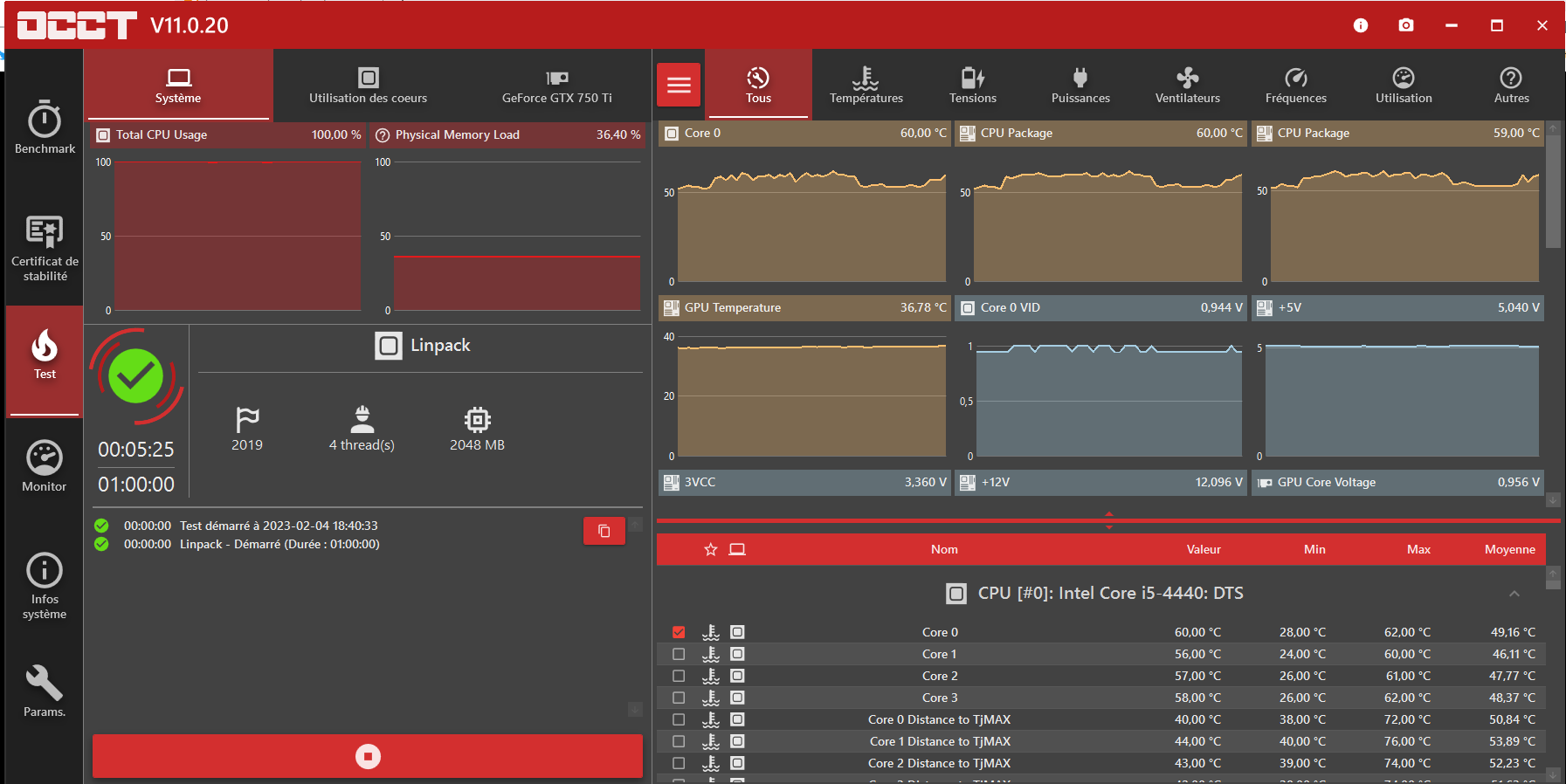Switch to the Températures tab
1566x784 pixels.
click(x=866, y=85)
